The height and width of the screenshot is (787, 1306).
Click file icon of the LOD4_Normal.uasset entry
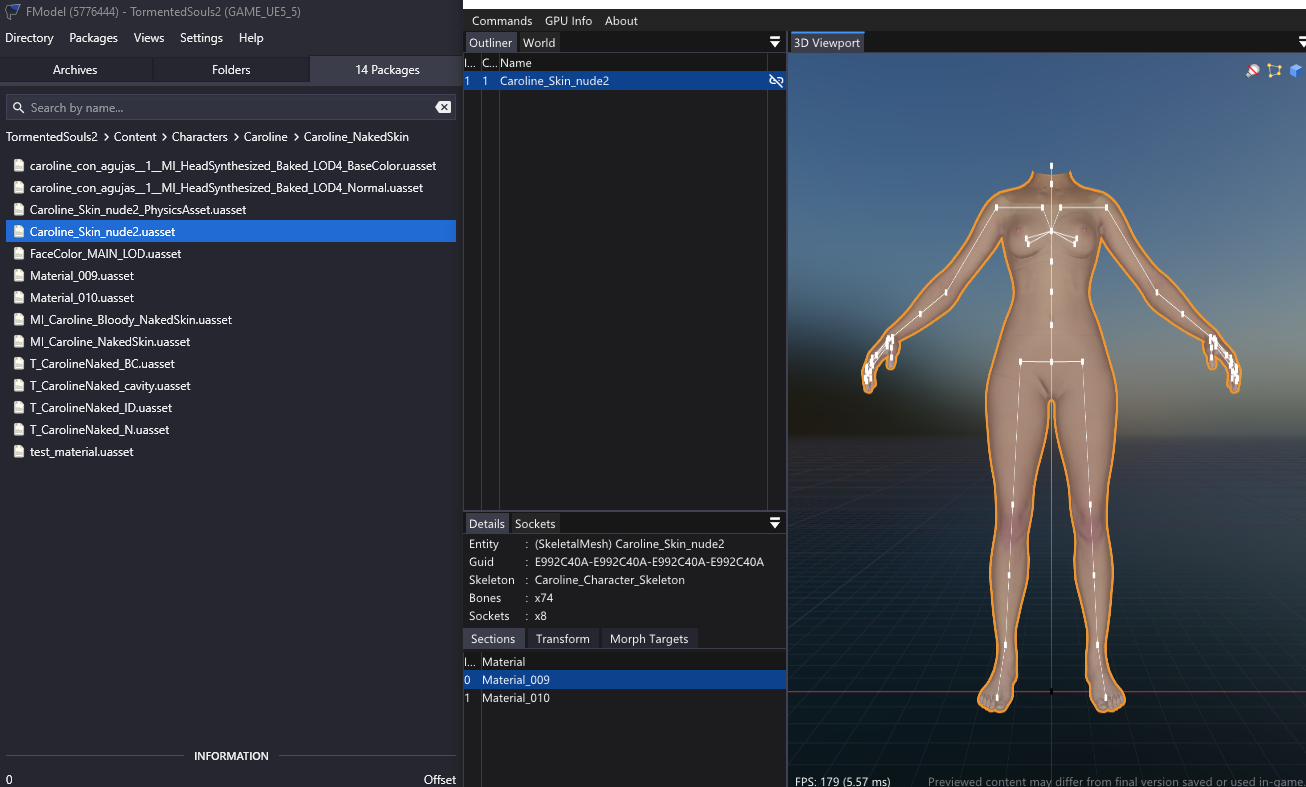[x=19, y=188]
